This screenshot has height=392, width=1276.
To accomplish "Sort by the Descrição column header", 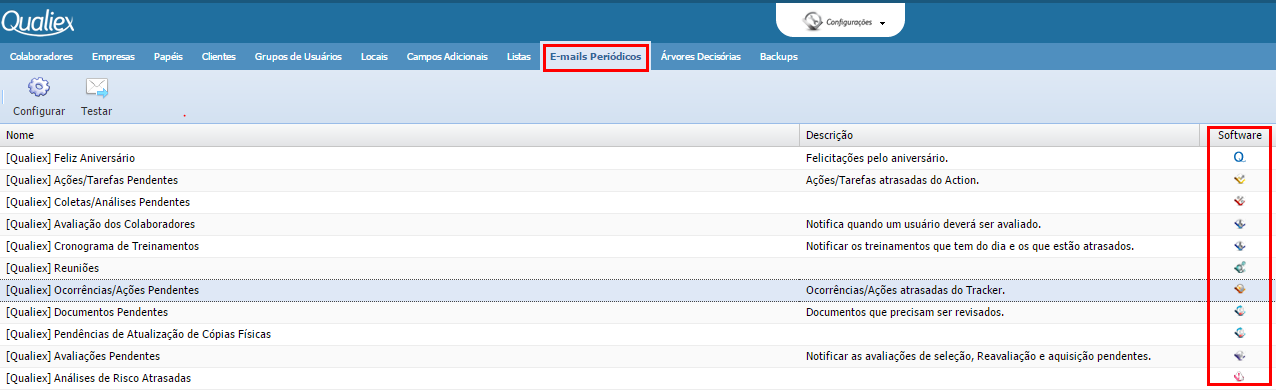I will coord(1000,135).
